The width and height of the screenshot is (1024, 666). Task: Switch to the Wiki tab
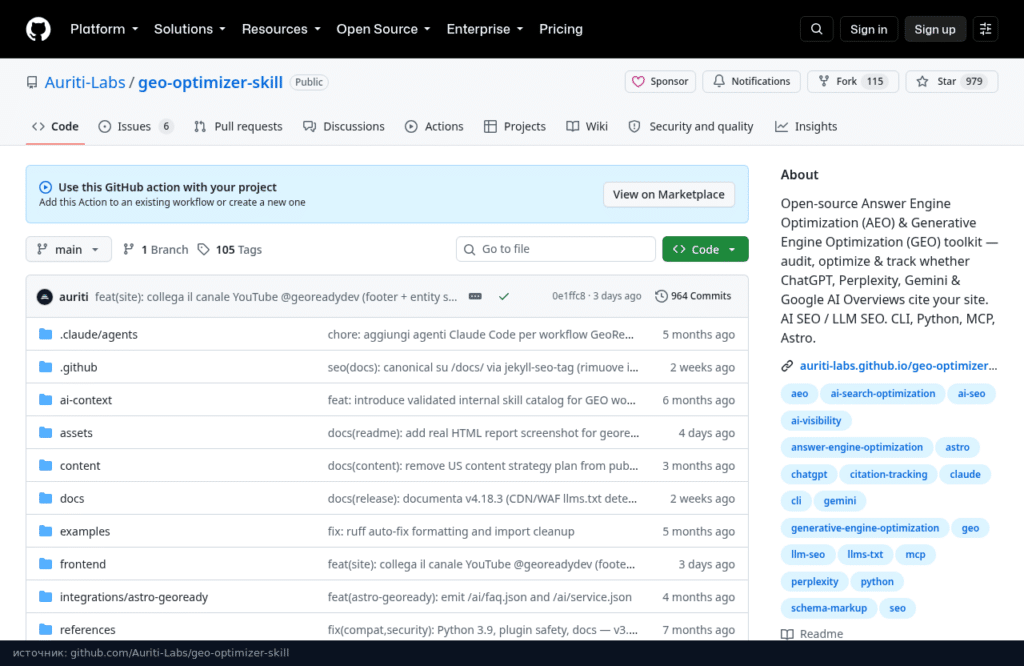[587, 127]
